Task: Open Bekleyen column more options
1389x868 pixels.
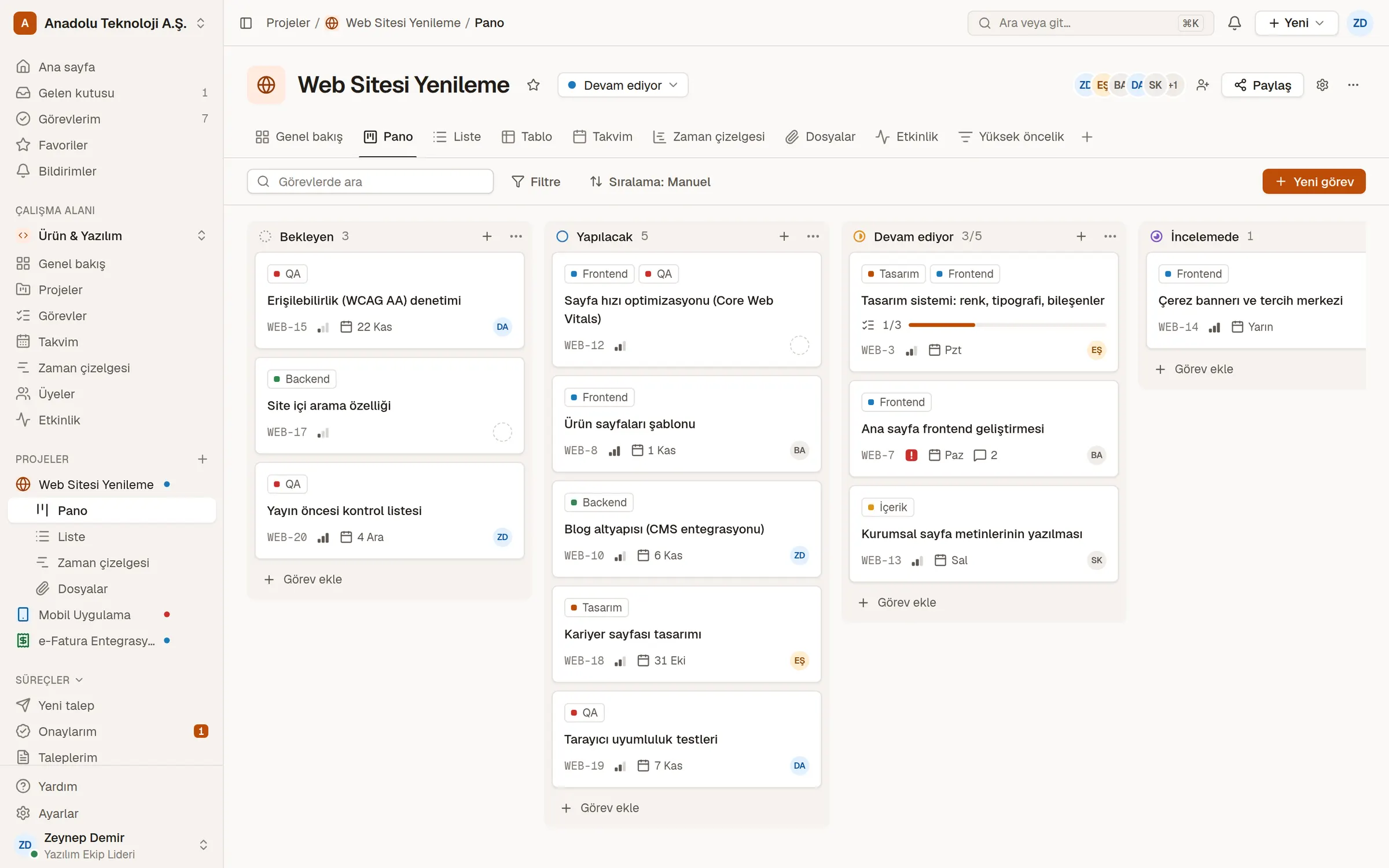Action: click(516, 236)
